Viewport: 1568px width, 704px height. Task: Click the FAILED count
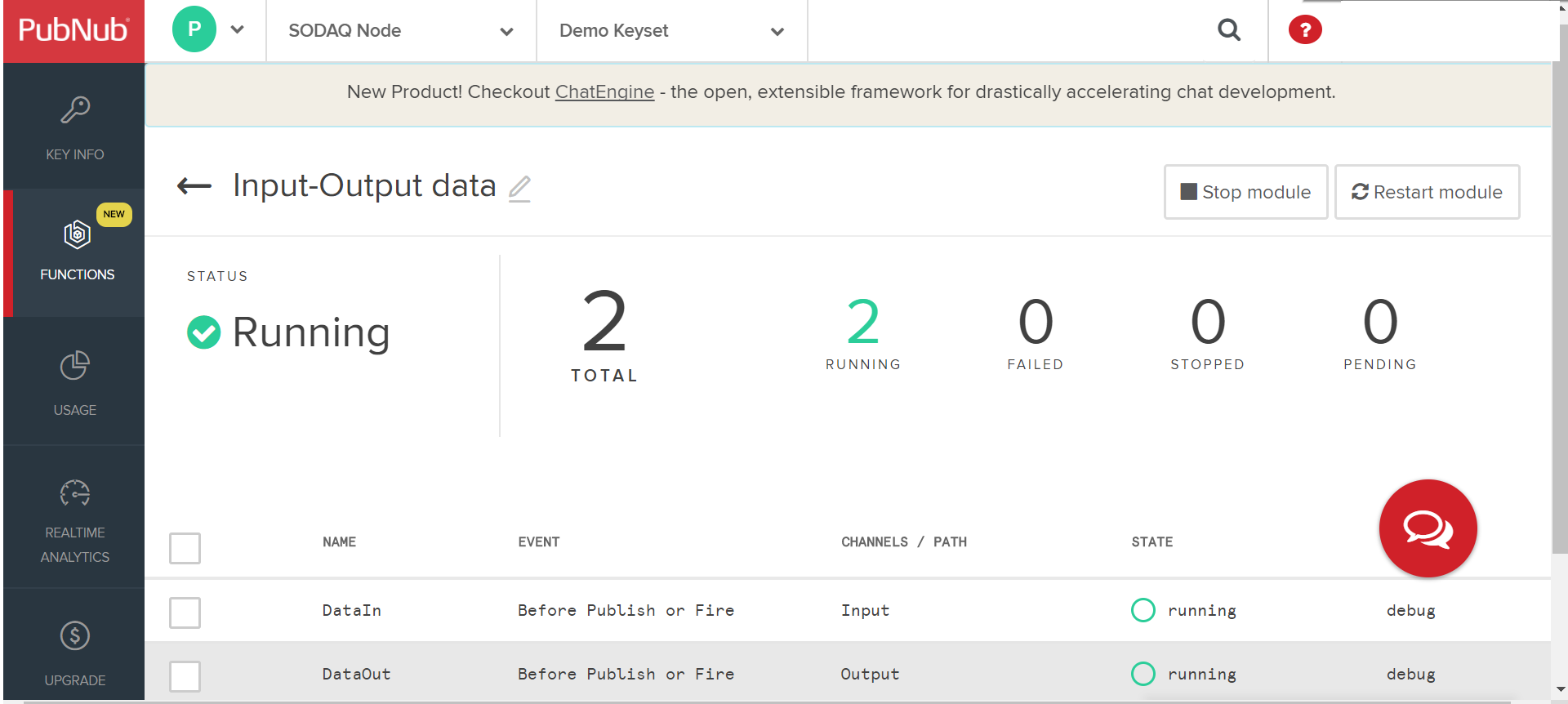pos(1036,322)
